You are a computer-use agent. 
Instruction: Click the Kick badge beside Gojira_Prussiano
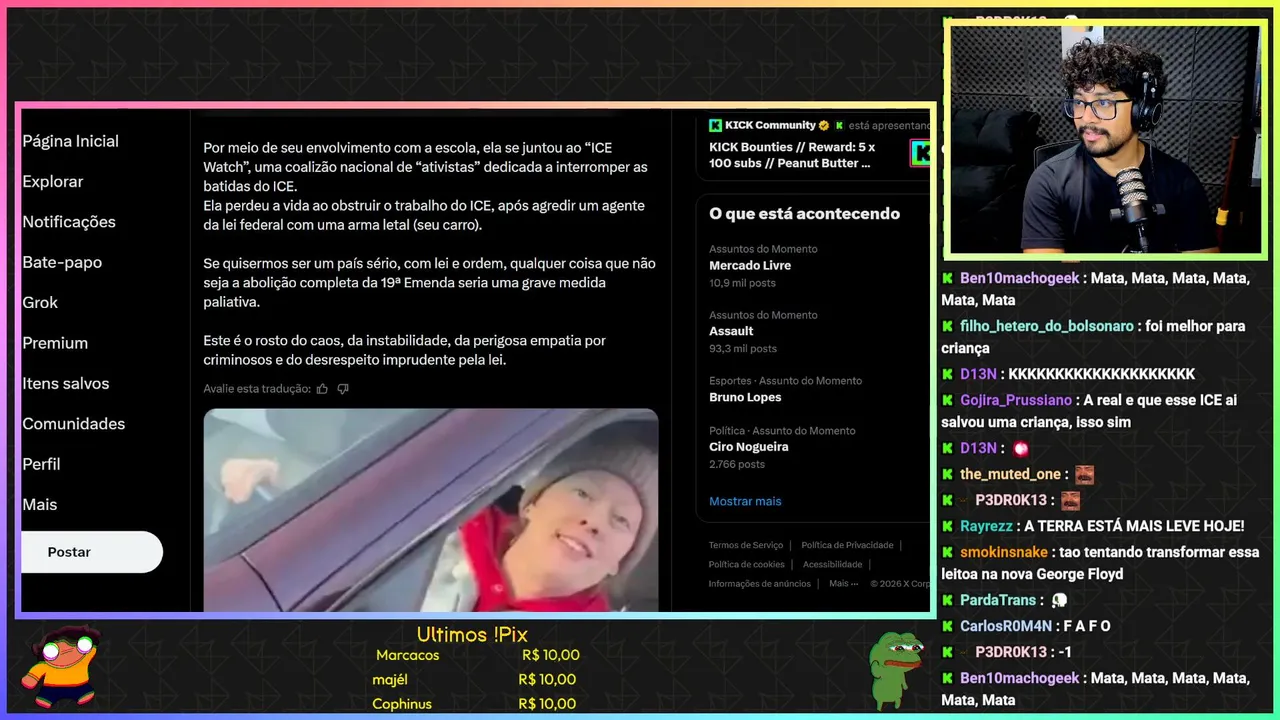(947, 400)
